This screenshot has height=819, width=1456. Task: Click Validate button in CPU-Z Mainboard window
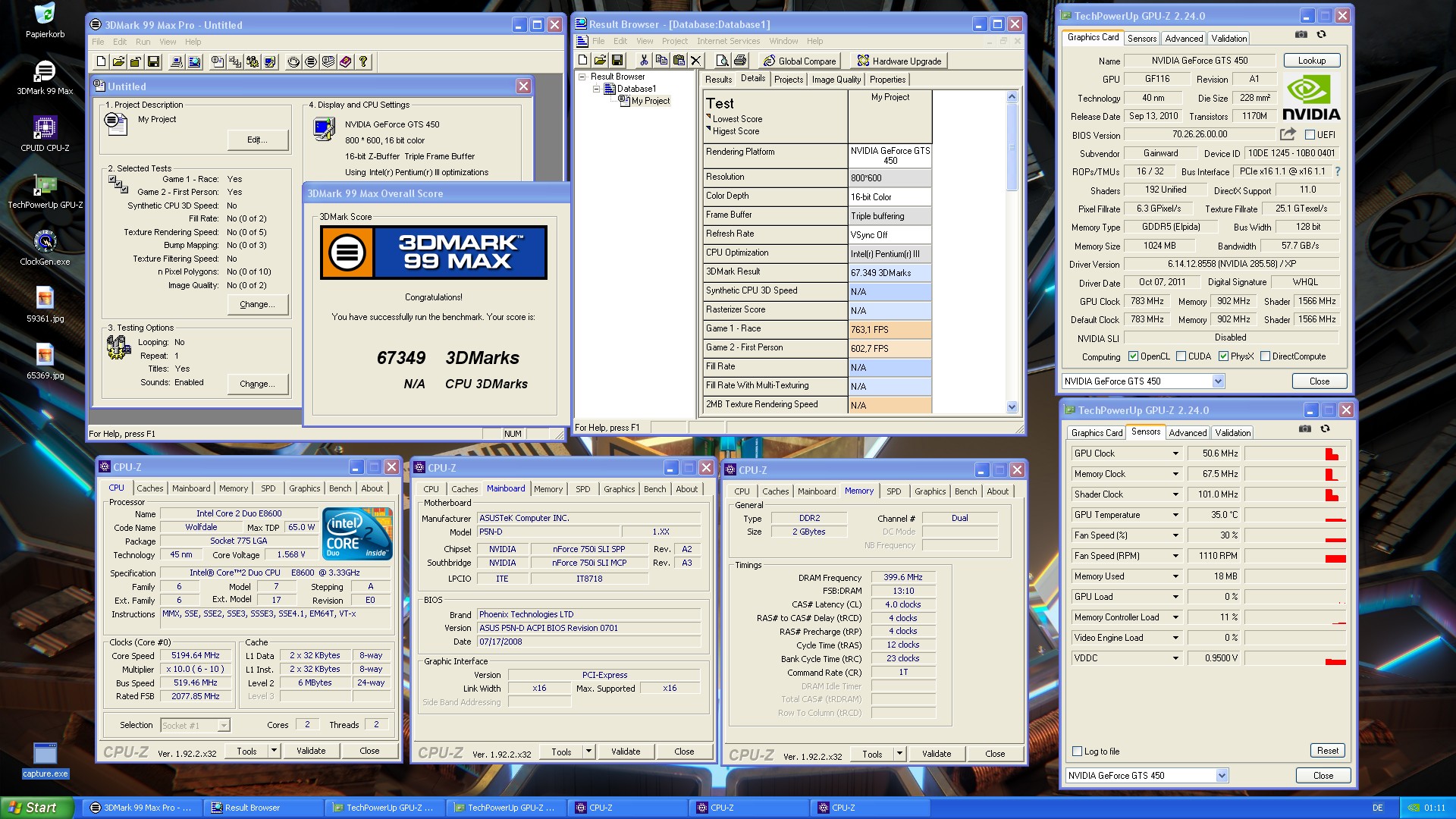626,752
